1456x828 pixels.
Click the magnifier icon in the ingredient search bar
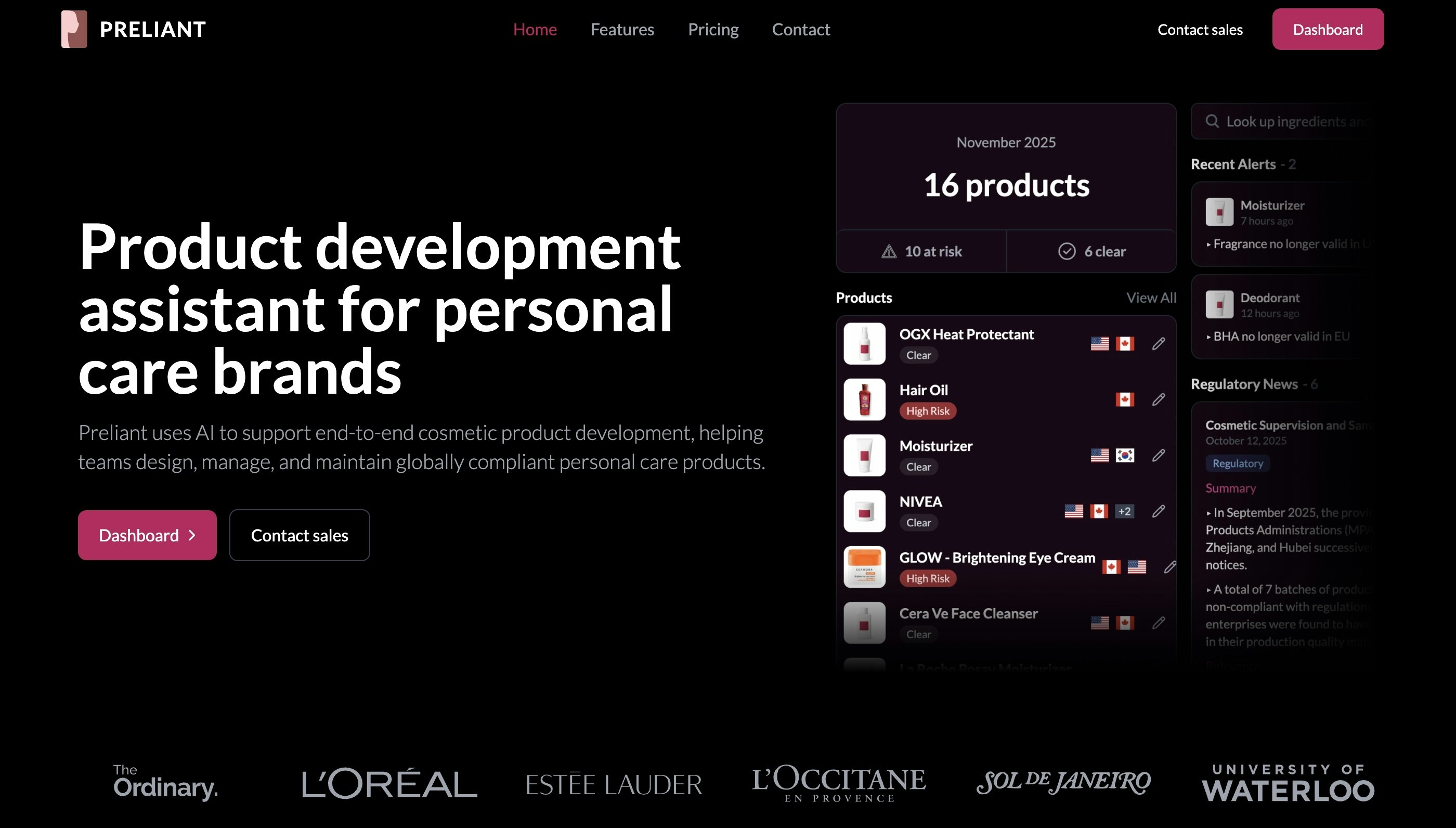(x=1213, y=121)
